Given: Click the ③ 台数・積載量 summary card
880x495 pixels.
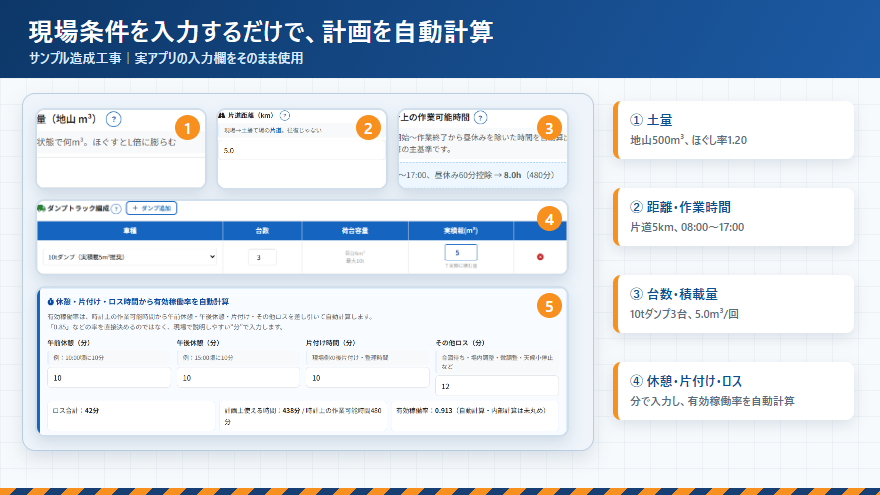Looking at the screenshot, I should pyautogui.click(x=734, y=304).
